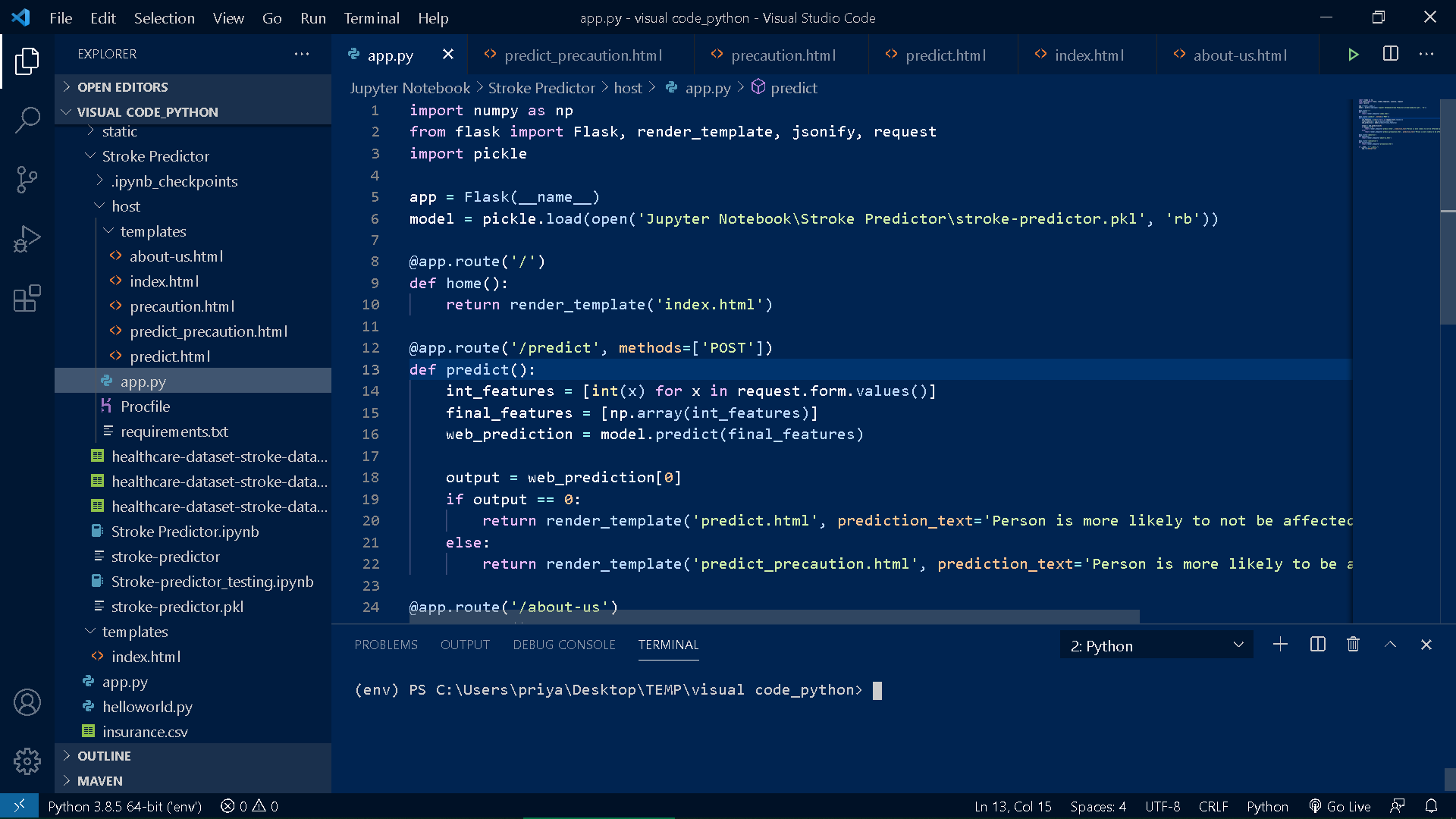
Task: Open Run and Debug view
Action: [27, 239]
